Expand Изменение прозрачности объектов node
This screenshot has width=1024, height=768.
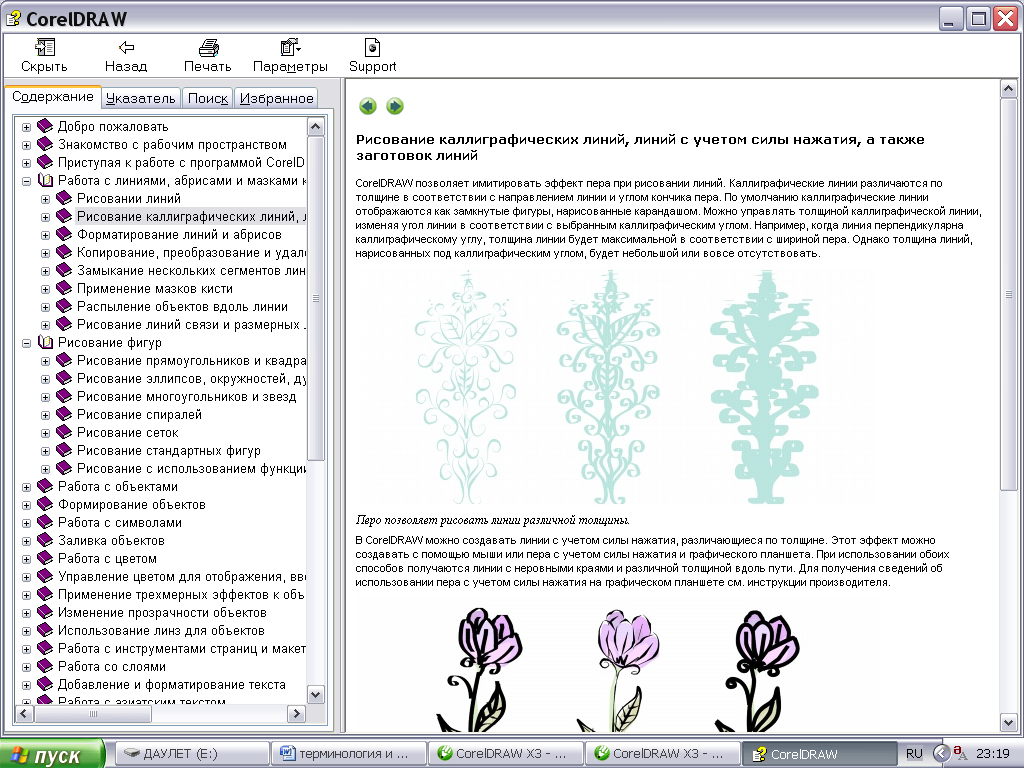tap(26, 613)
